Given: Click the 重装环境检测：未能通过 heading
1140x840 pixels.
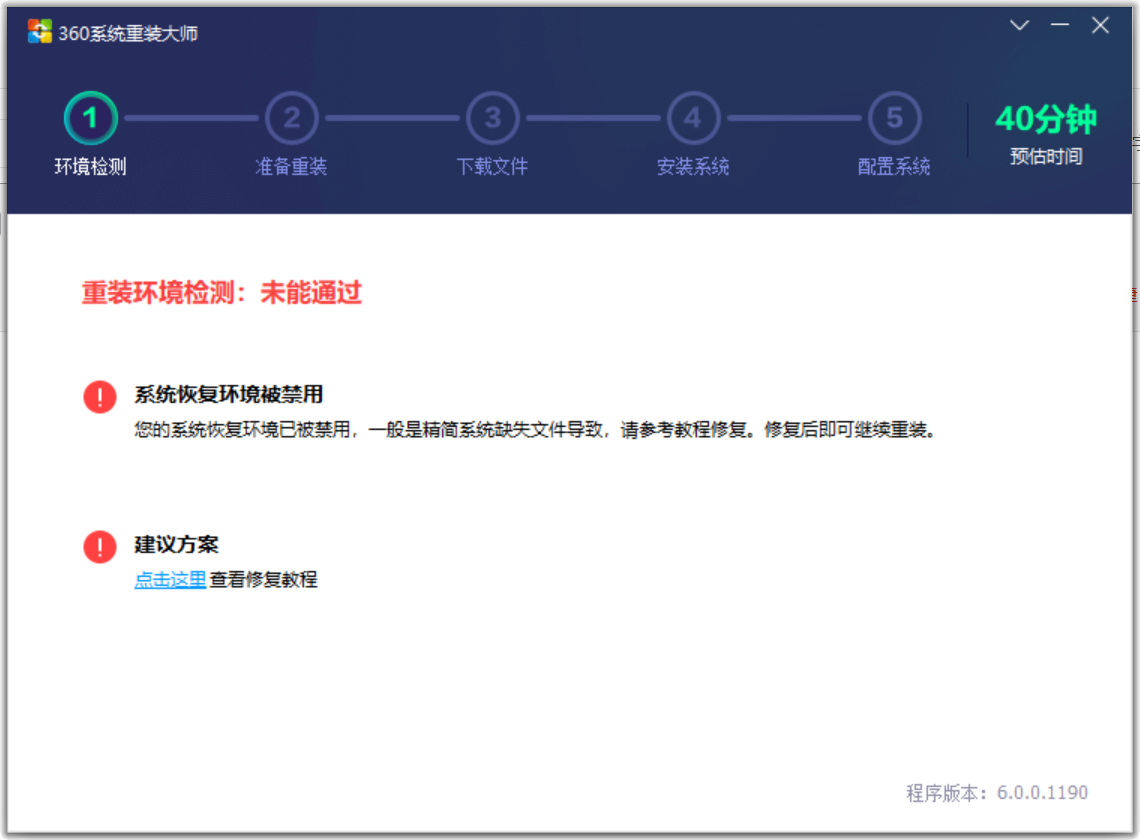Looking at the screenshot, I should pyautogui.click(x=222, y=293).
